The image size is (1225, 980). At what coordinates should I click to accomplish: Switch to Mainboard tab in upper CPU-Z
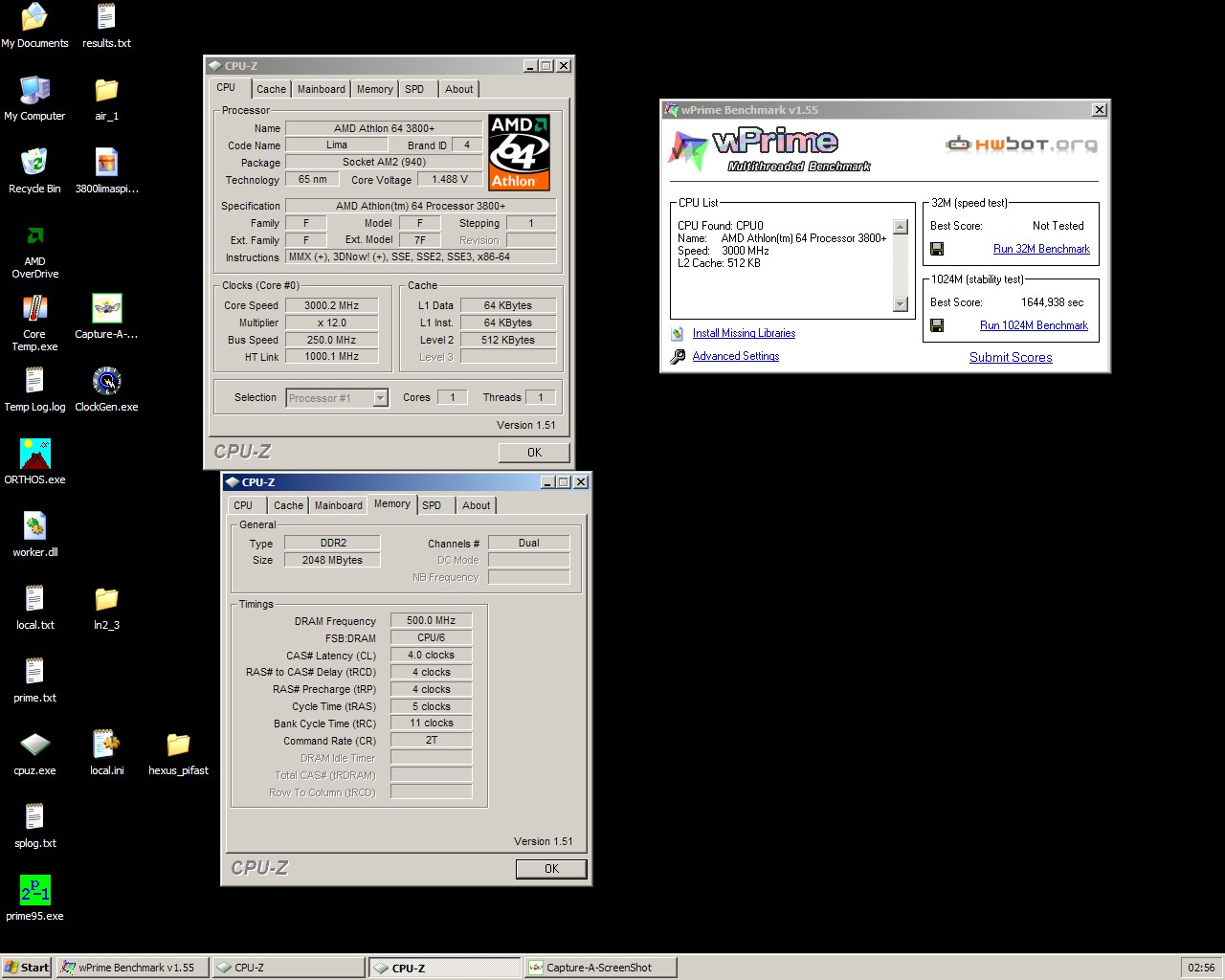321,89
